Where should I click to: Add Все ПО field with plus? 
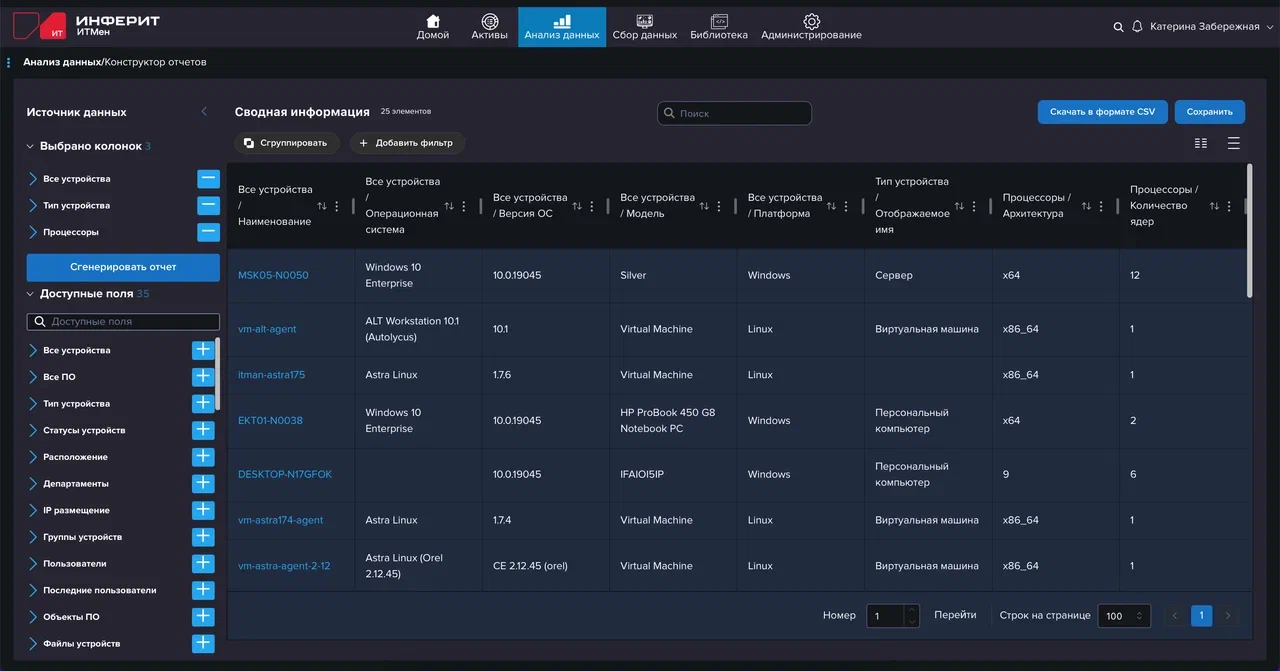[x=203, y=377]
